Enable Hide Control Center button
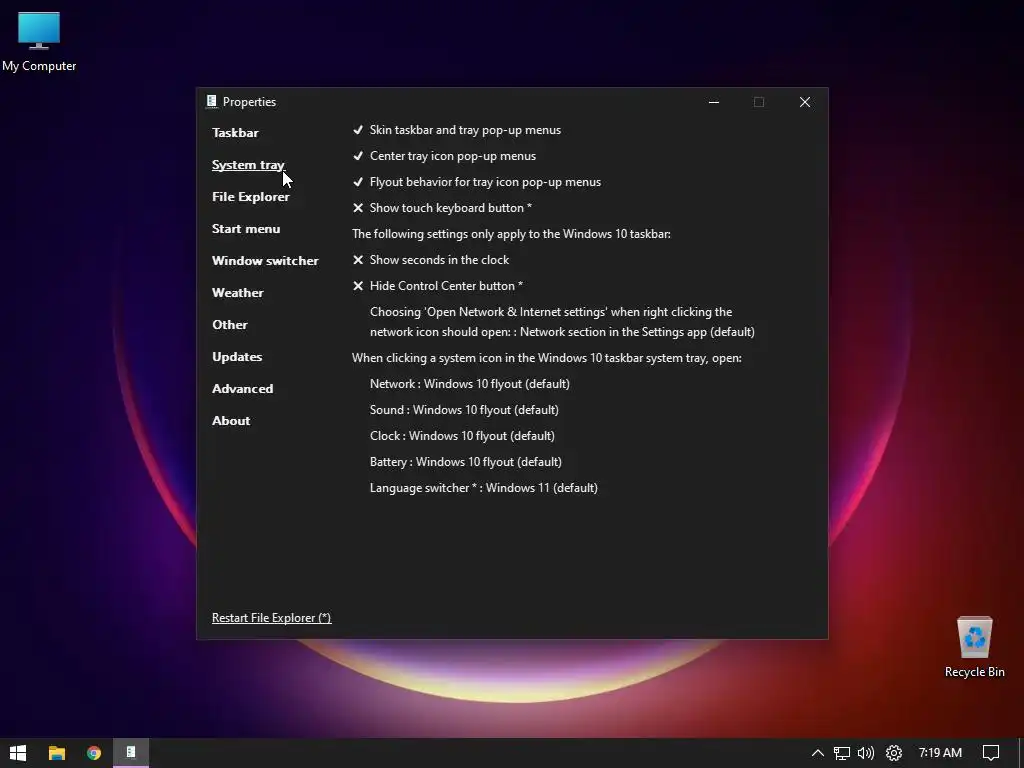Viewport: 1024px width, 768px height. [438, 286]
